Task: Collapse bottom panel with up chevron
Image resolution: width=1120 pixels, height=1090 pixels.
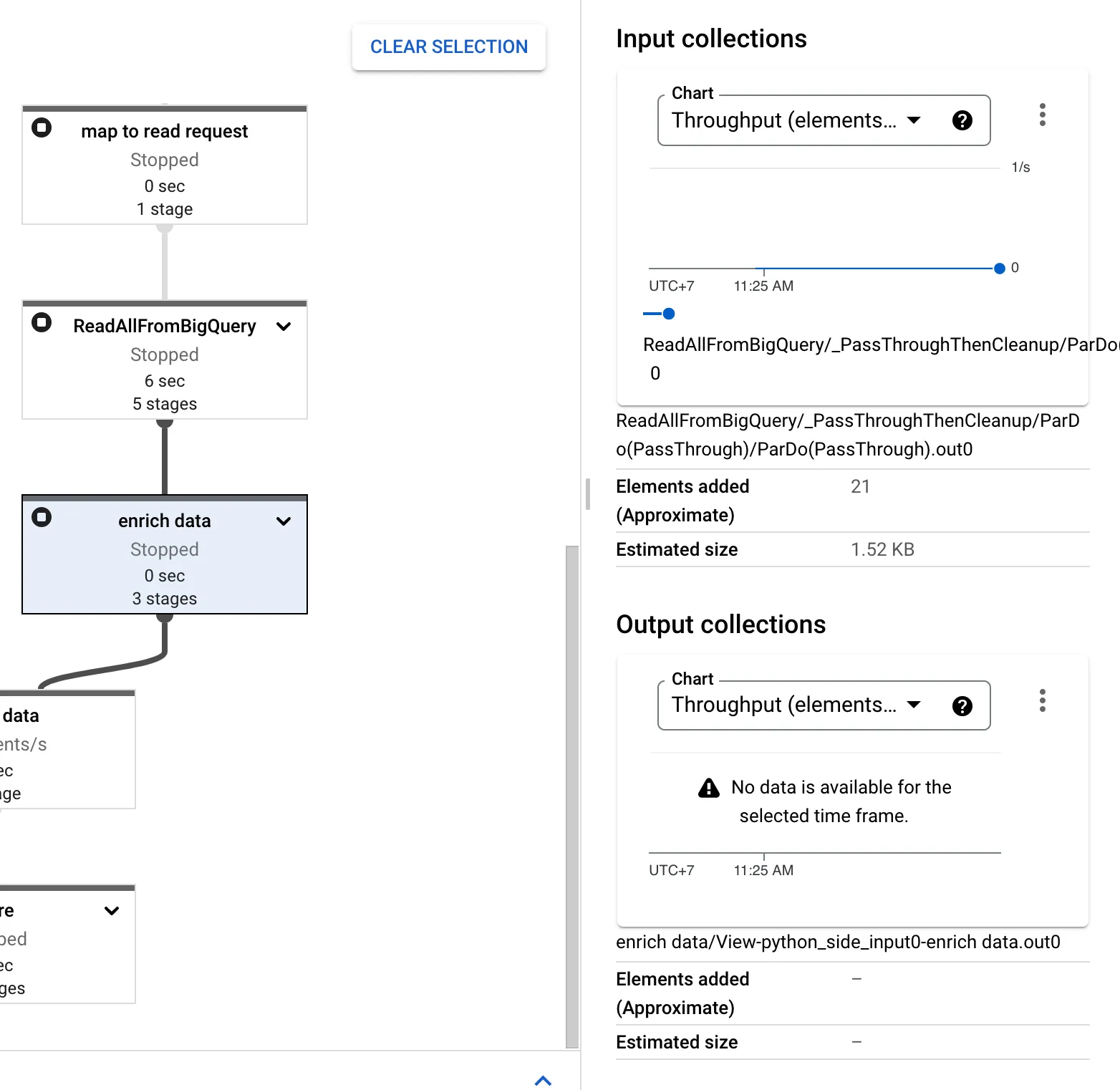Action: [543, 1080]
